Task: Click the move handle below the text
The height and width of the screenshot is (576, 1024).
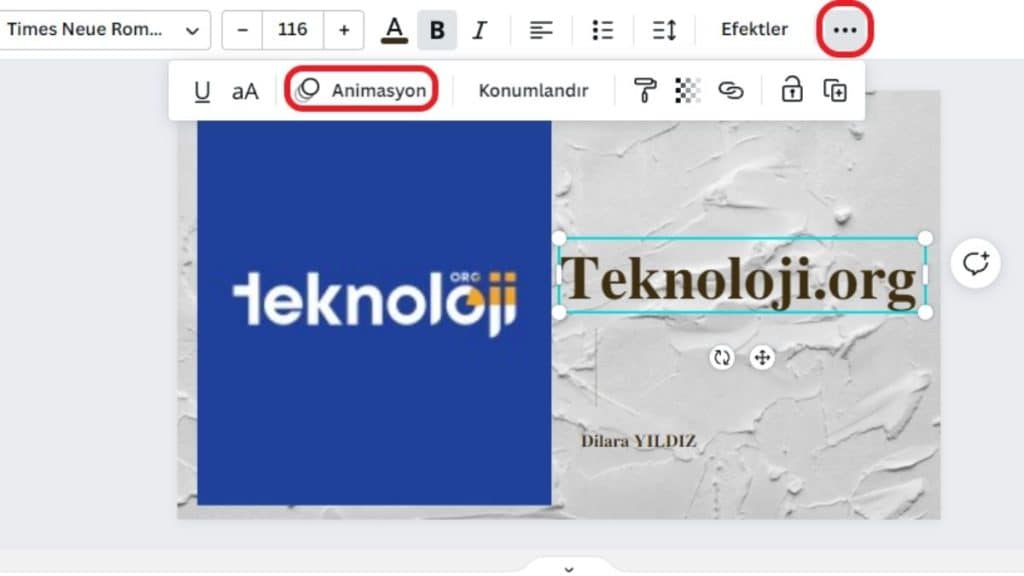Action: 761,357
